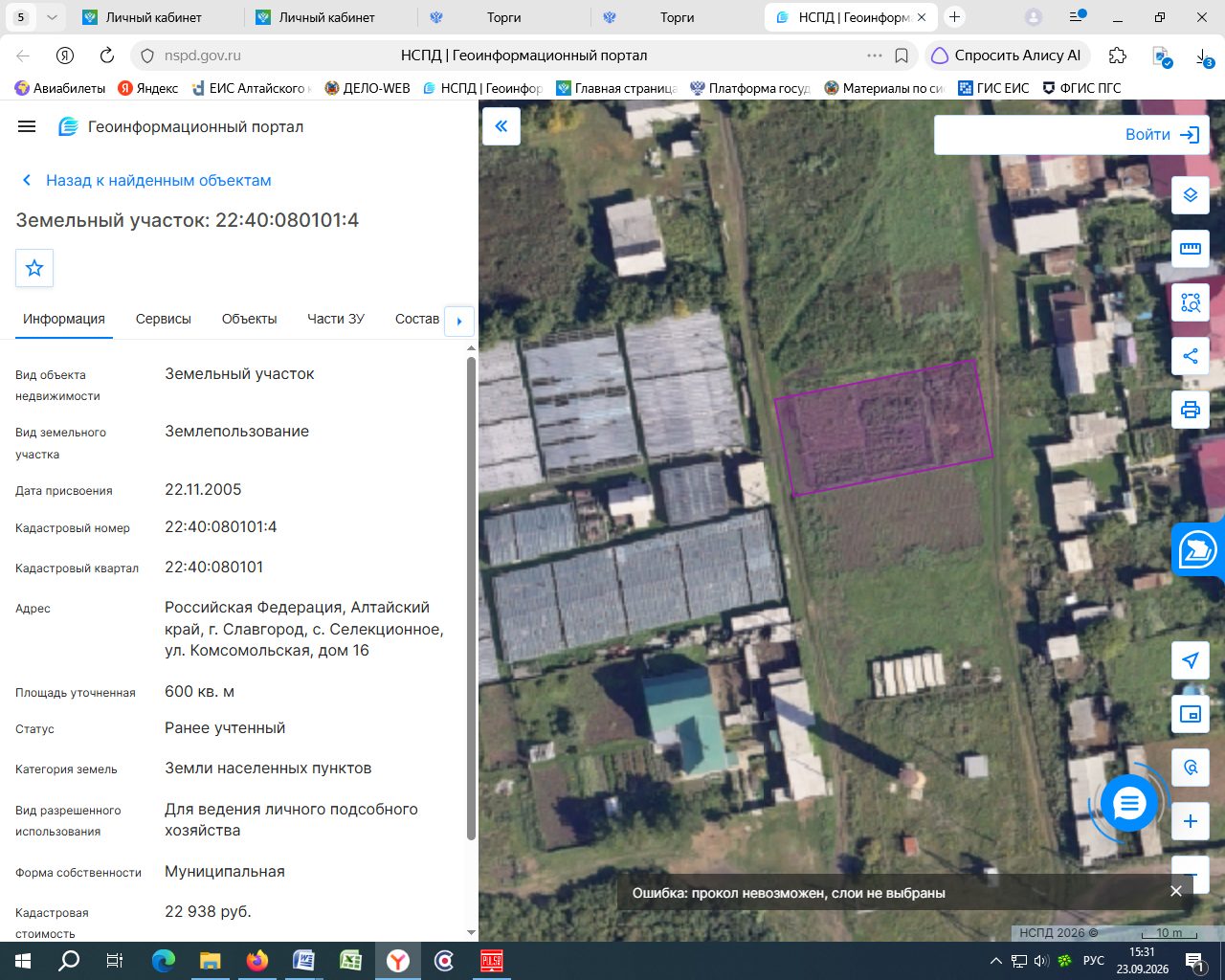Switch to the first Торги browser tab
Viewport: 1225px width, 980px height.
click(503, 17)
